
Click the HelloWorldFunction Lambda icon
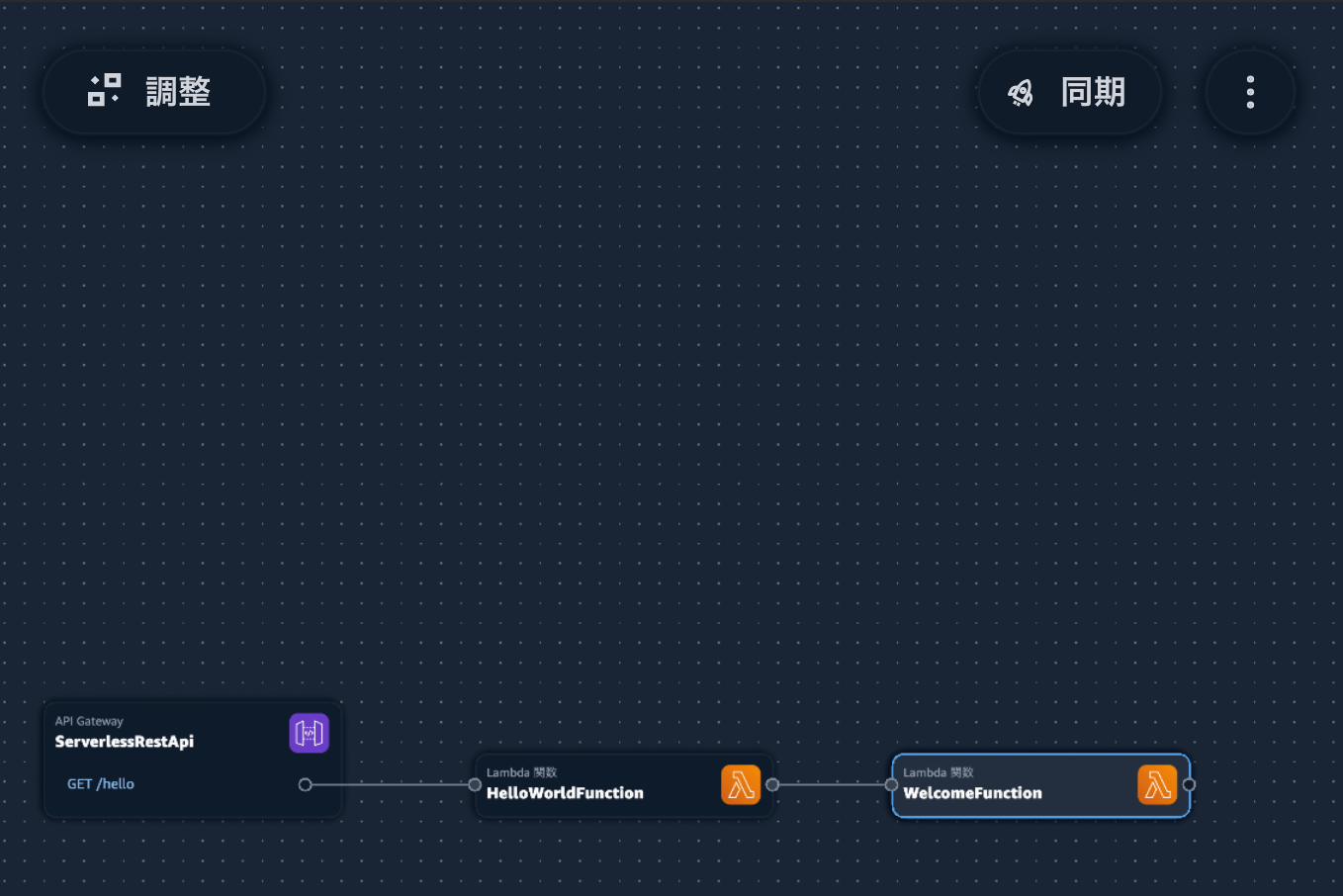point(741,785)
